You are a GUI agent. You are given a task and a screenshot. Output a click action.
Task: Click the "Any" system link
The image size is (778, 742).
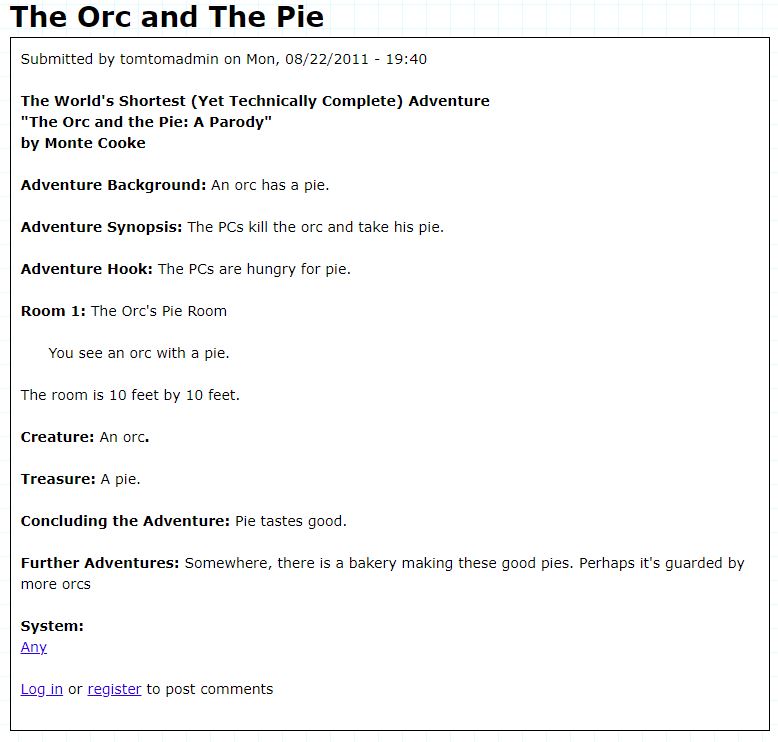[x=34, y=647]
